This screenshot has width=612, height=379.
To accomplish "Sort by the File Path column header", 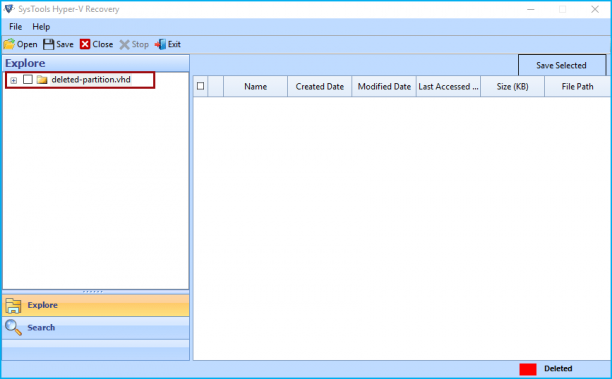I will [x=577, y=86].
